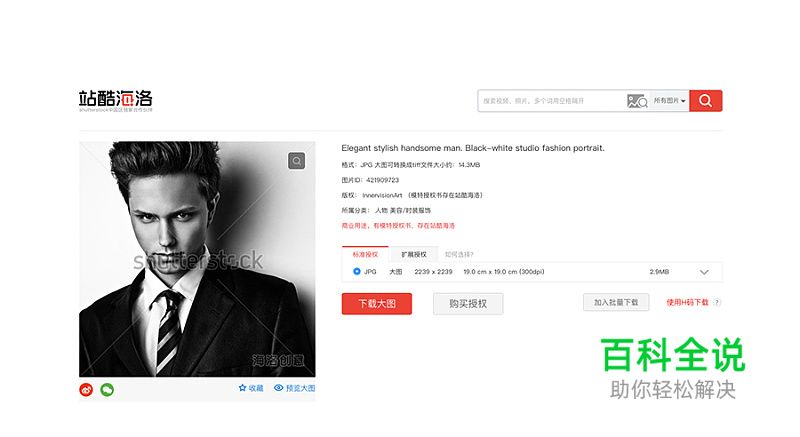Image resolution: width=800 pixels, height=437 pixels.
Task: Switch to the 扩展授权 tab
Action: (x=414, y=254)
